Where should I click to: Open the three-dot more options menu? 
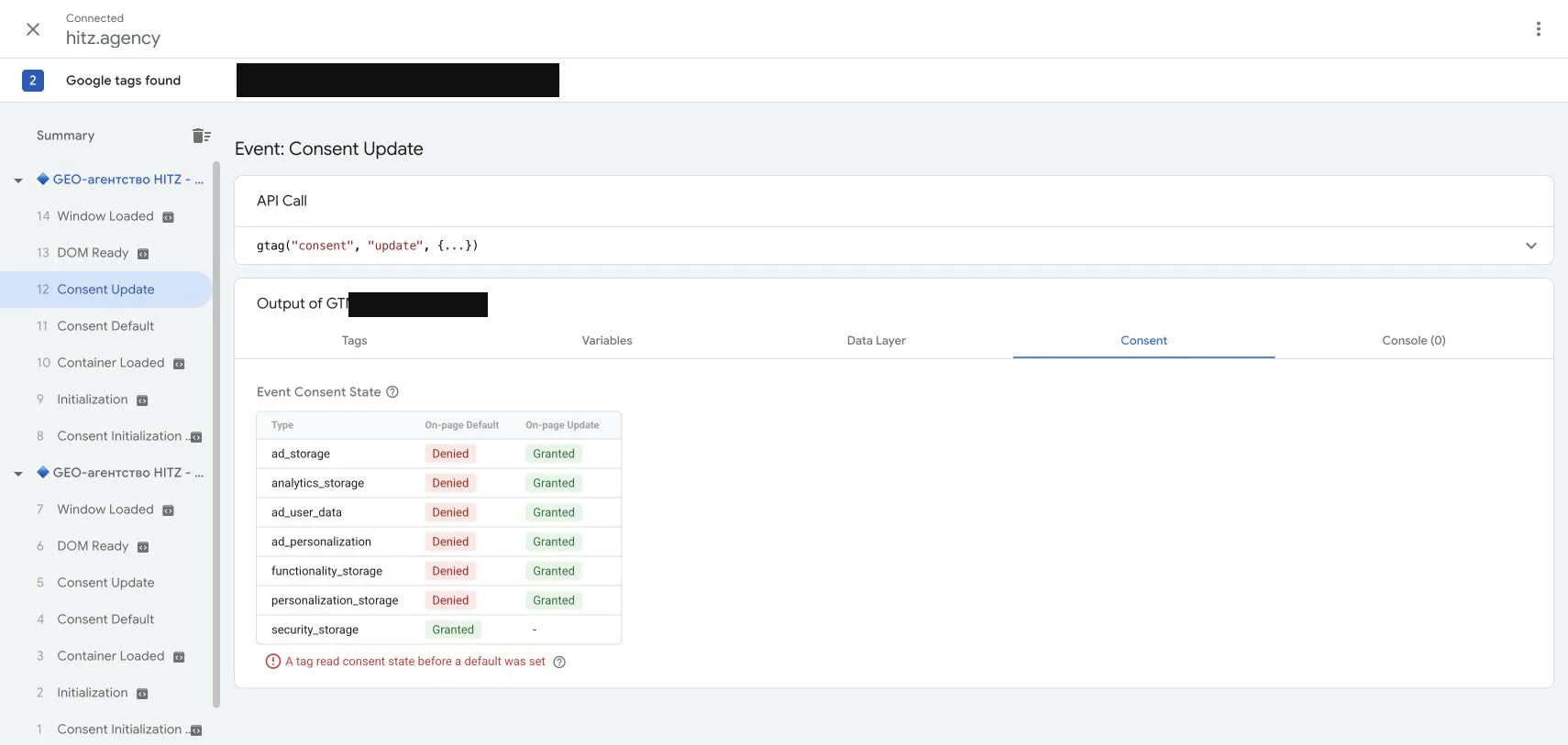tap(1538, 29)
